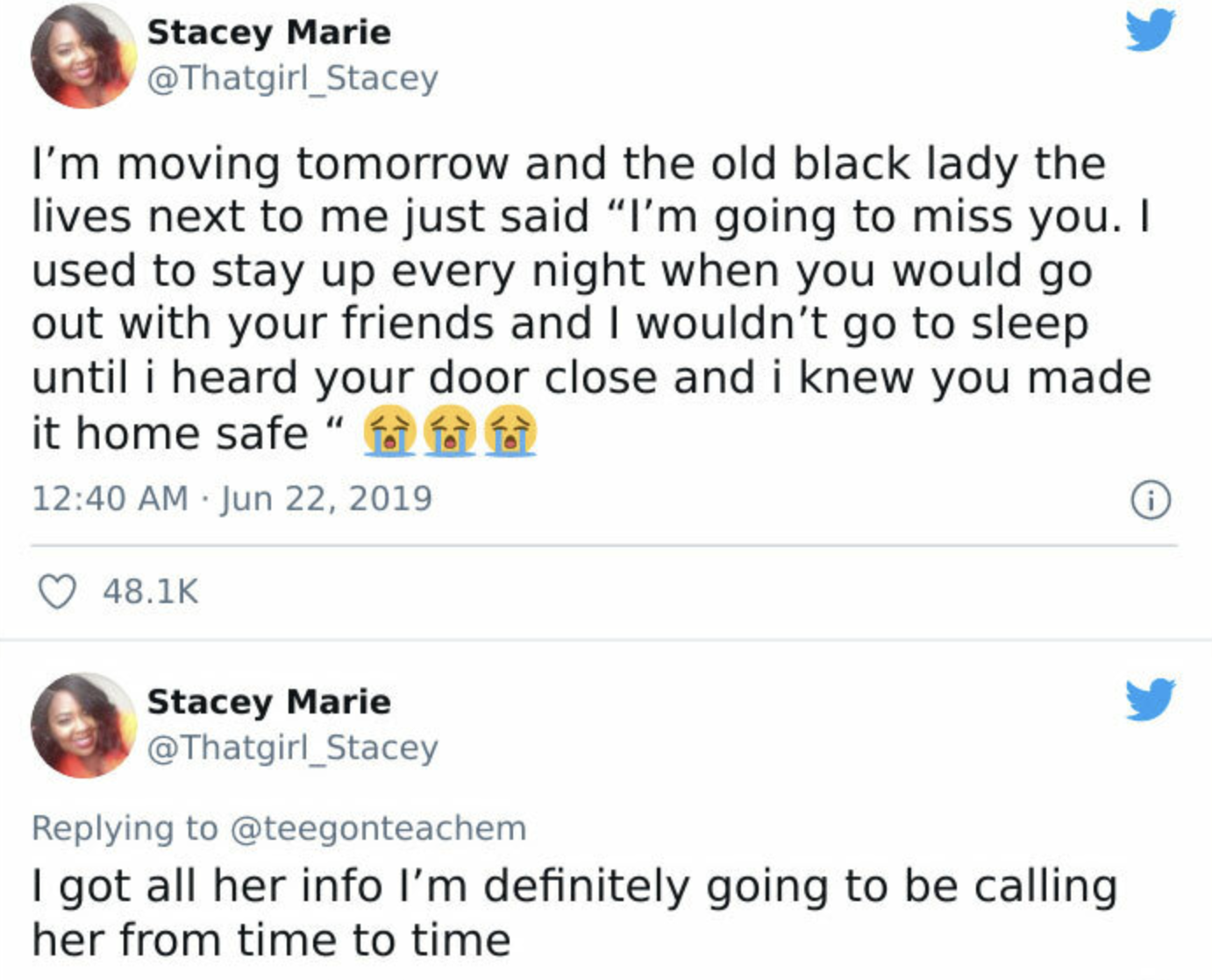This screenshot has width=1212, height=980.
Task: Click the Twitter bird logo on the first tweet
Action: [x=1150, y=31]
